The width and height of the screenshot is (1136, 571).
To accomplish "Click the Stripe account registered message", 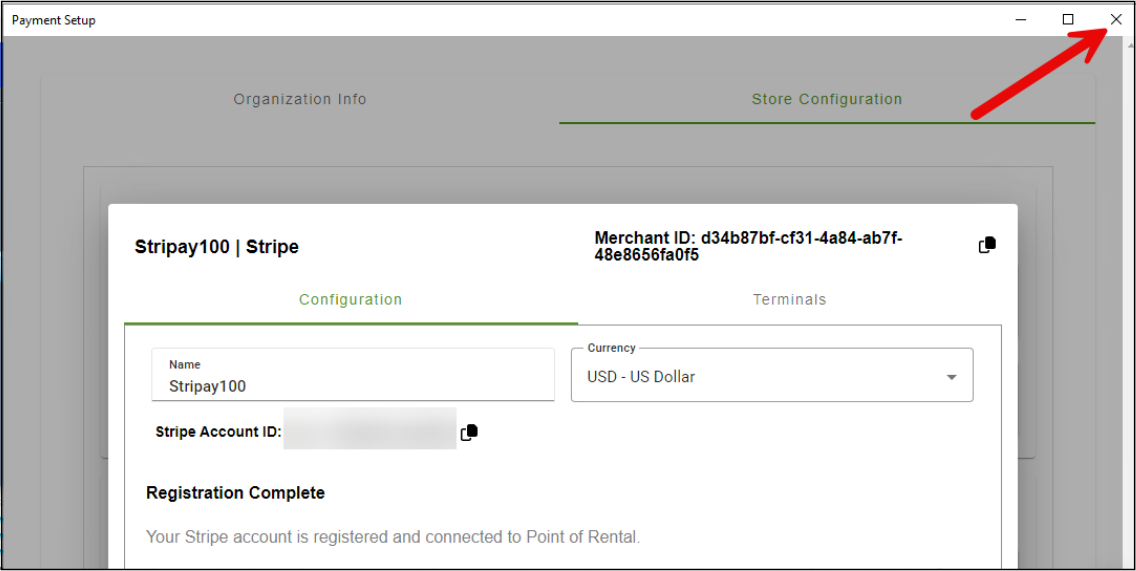I will point(392,537).
